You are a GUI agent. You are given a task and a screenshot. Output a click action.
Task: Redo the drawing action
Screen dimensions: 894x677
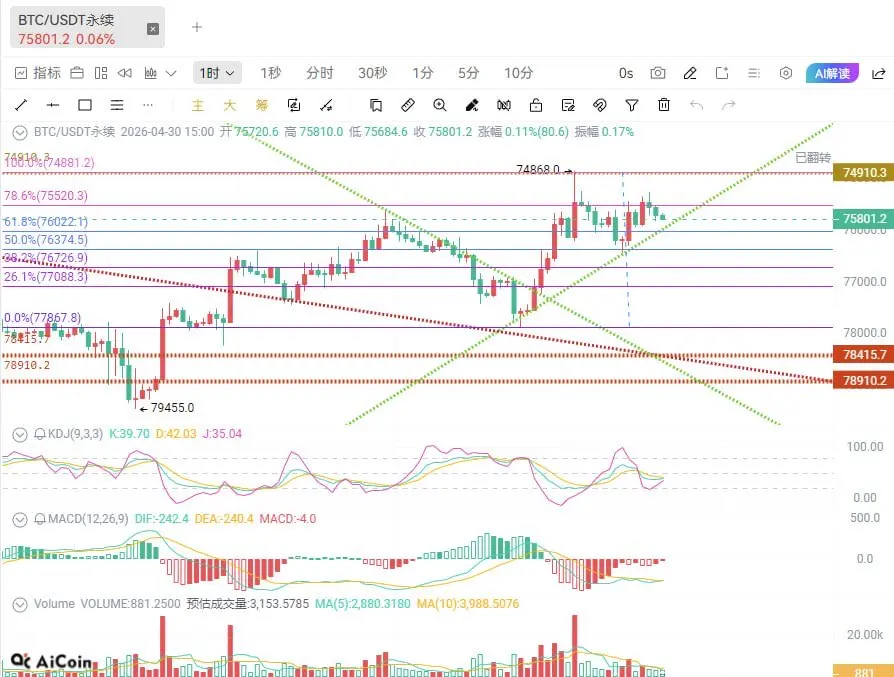click(x=729, y=105)
